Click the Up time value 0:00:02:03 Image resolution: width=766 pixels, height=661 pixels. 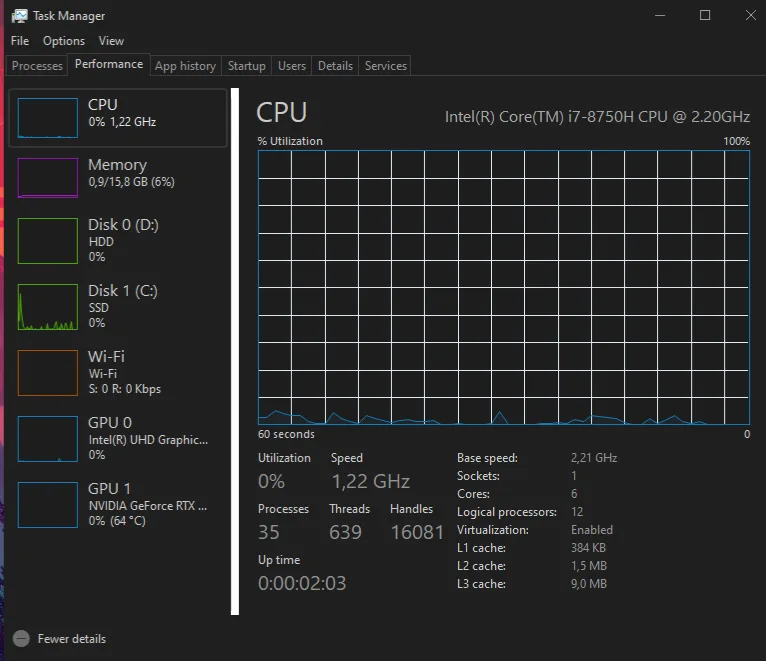(x=302, y=583)
